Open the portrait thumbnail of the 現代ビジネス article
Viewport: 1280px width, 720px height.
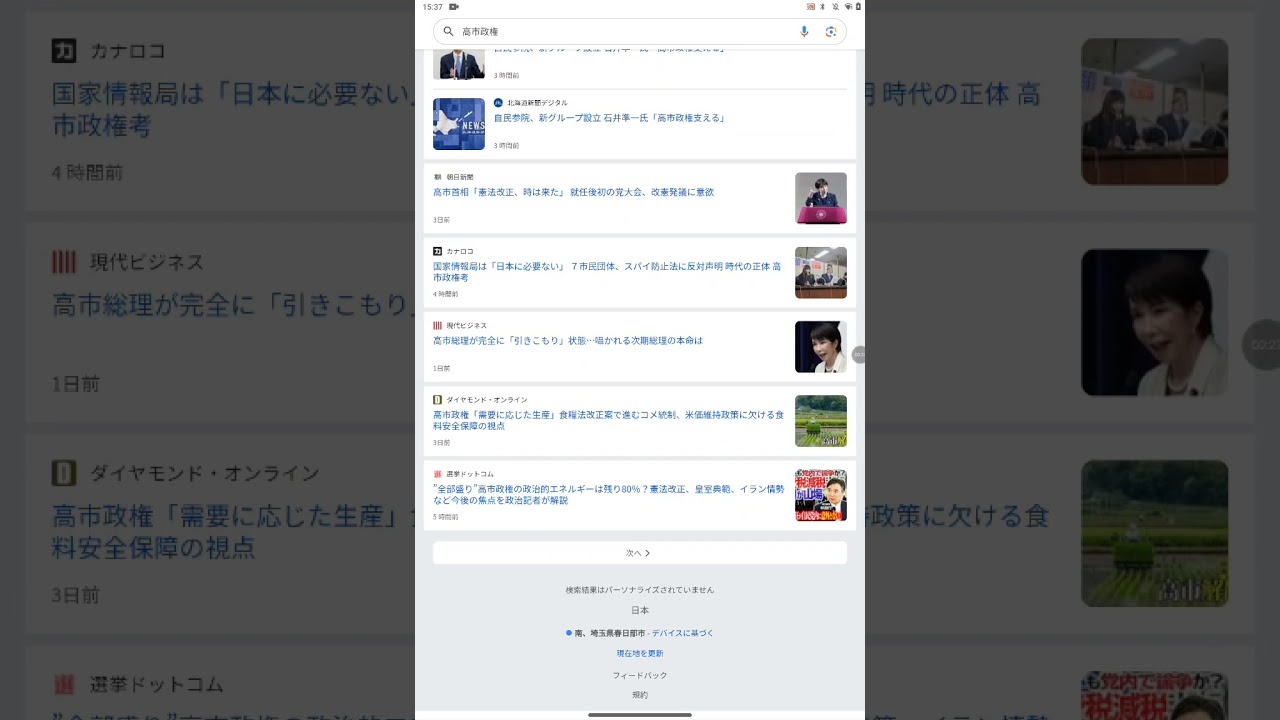coord(821,347)
